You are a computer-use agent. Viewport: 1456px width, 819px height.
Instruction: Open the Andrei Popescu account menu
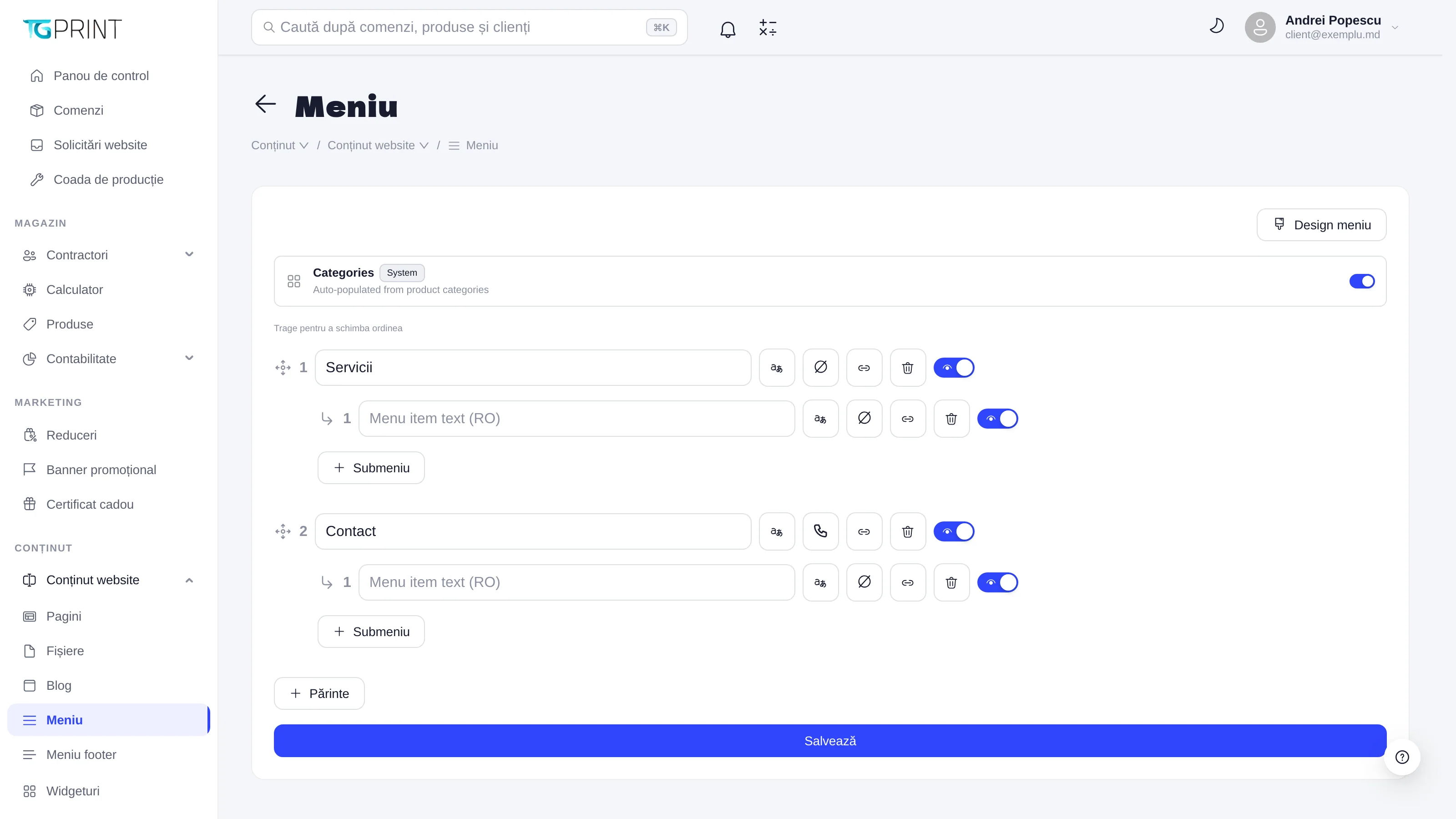(1321, 27)
